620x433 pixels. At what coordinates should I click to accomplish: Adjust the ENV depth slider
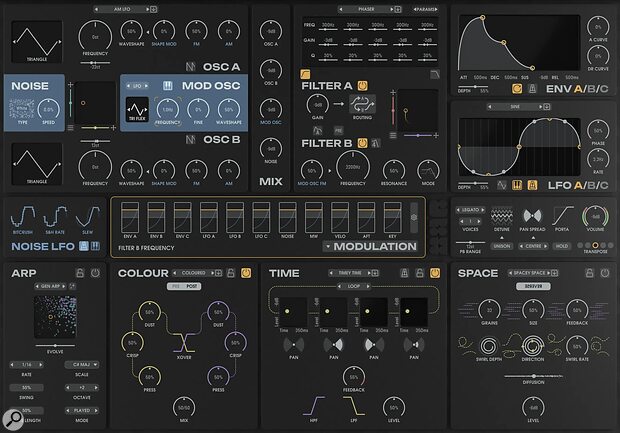(x=473, y=87)
